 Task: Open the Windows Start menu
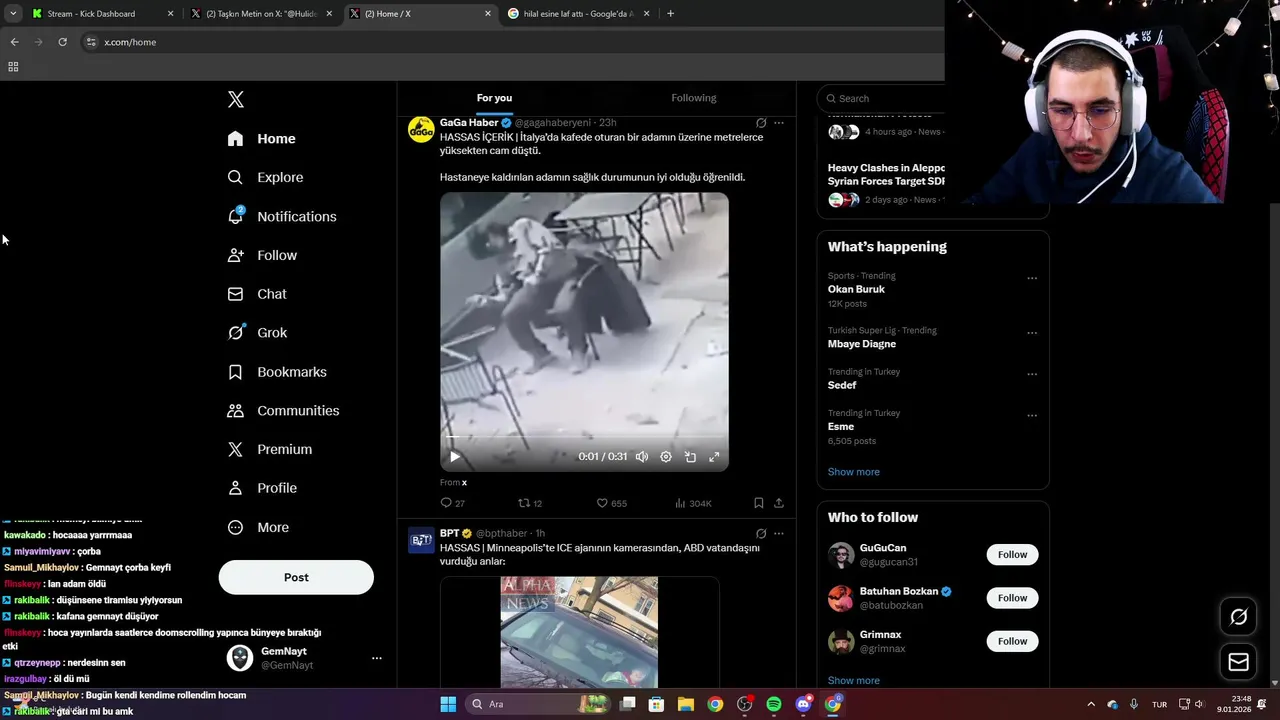point(448,704)
